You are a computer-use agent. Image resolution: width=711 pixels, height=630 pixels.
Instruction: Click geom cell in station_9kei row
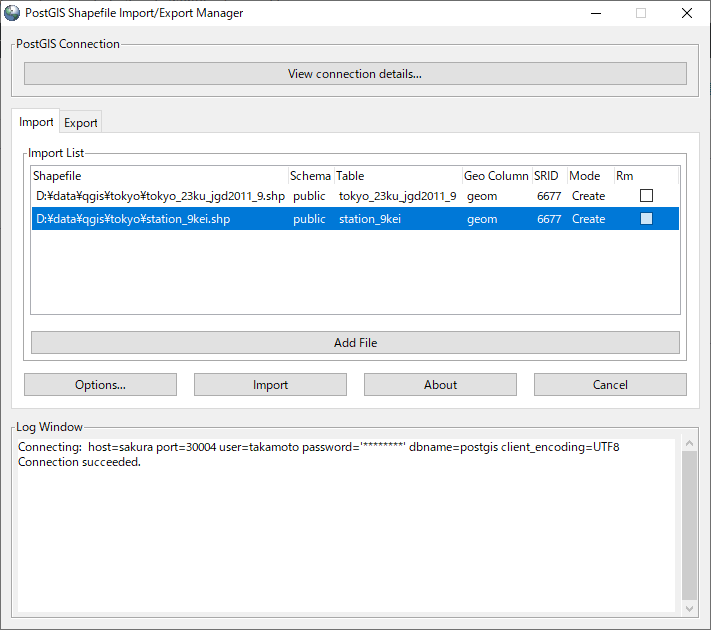point(482,219)
